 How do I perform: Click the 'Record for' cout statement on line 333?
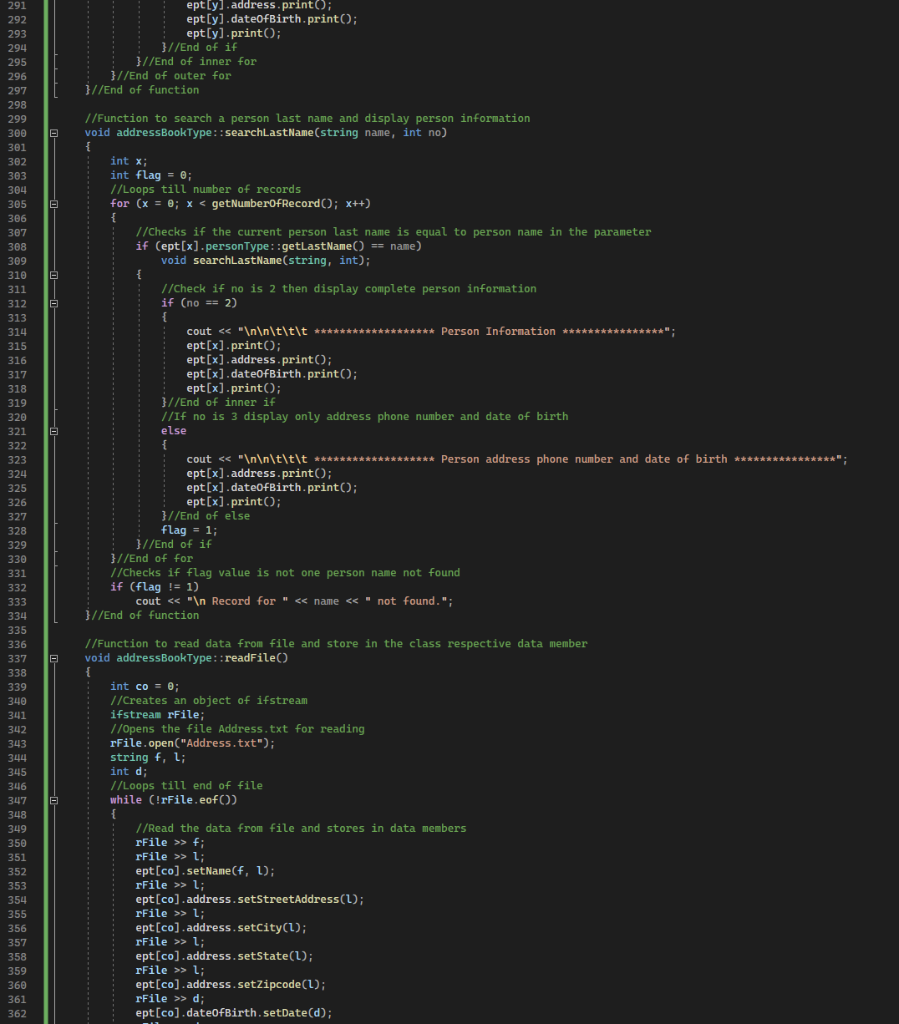point(294,601)
